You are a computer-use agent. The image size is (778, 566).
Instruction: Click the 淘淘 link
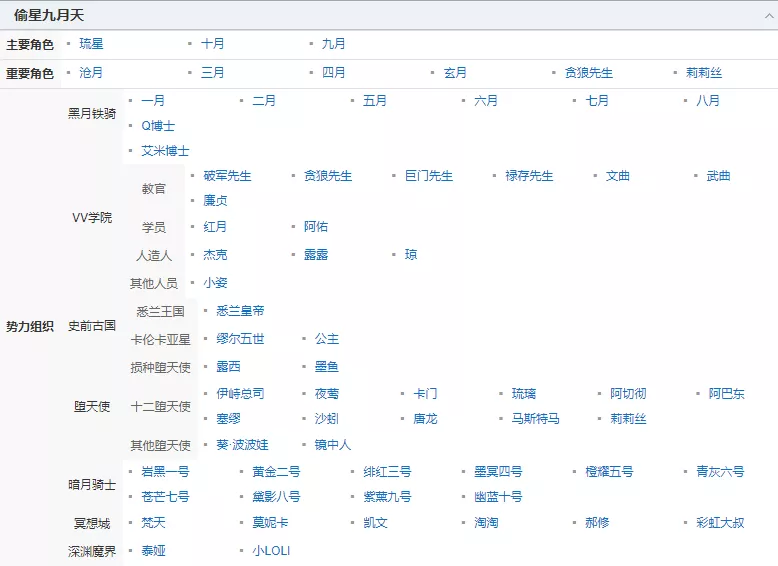point(486,523)
